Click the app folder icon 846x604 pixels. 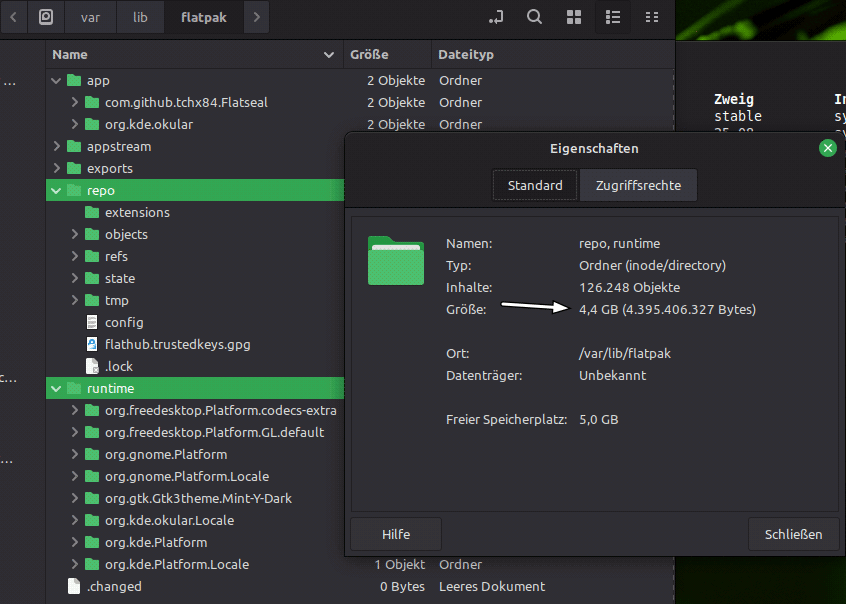(x=74, y=80)
